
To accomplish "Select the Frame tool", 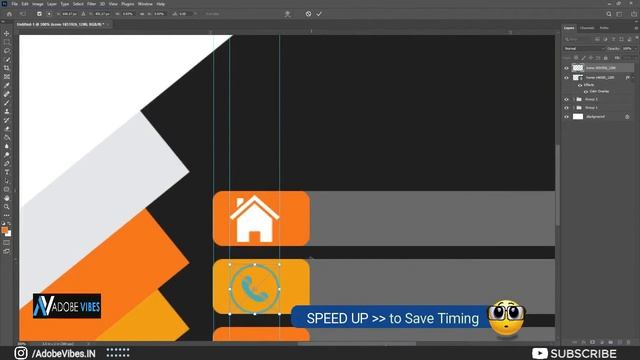I will 7,77.
